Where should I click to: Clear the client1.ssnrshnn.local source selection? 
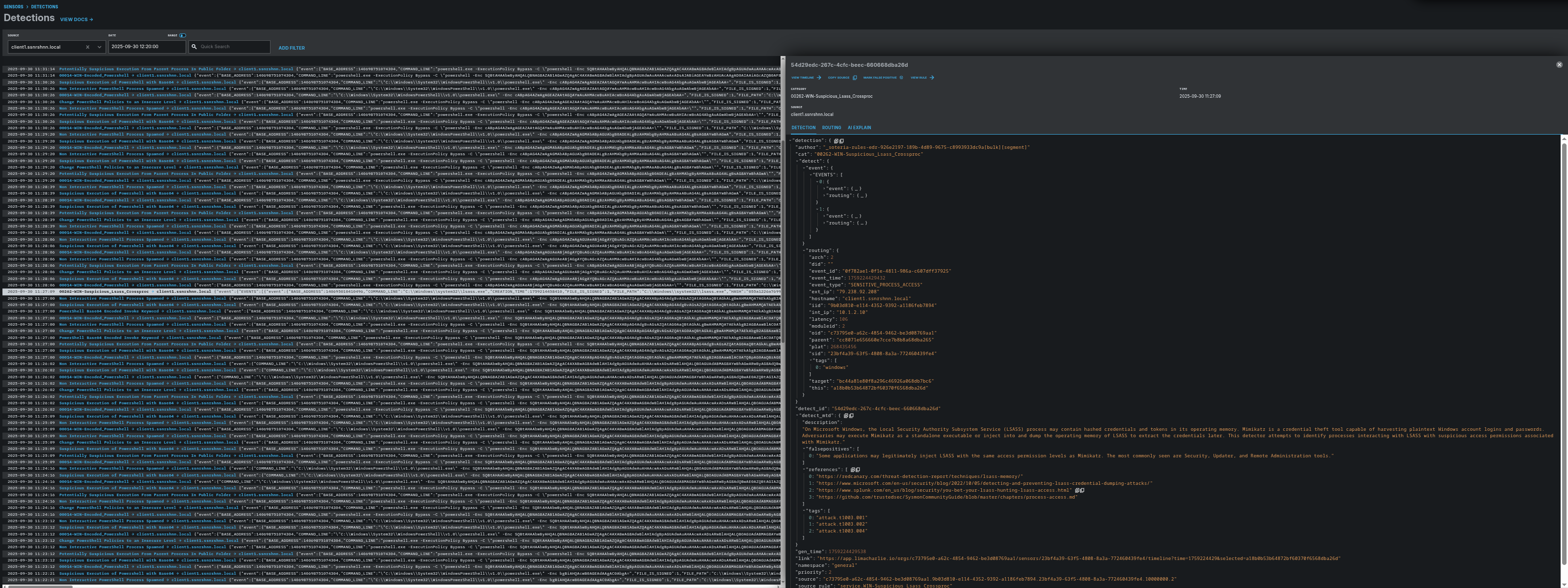[87, 47]
